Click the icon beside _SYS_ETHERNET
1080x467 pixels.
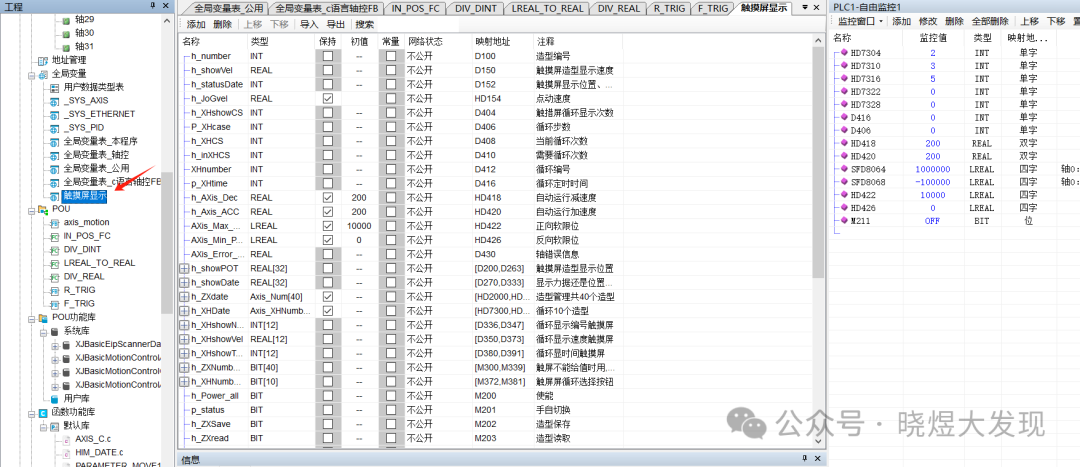coord(54,114)
